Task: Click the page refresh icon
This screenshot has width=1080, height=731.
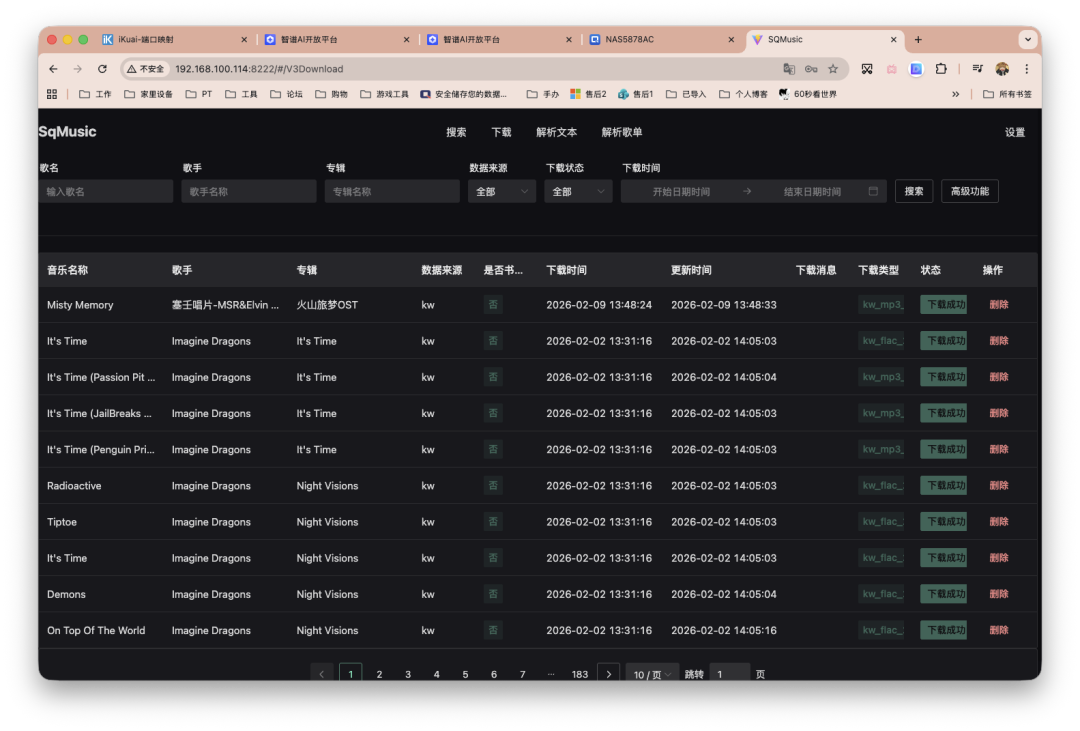Action: [x=103, y=70]
